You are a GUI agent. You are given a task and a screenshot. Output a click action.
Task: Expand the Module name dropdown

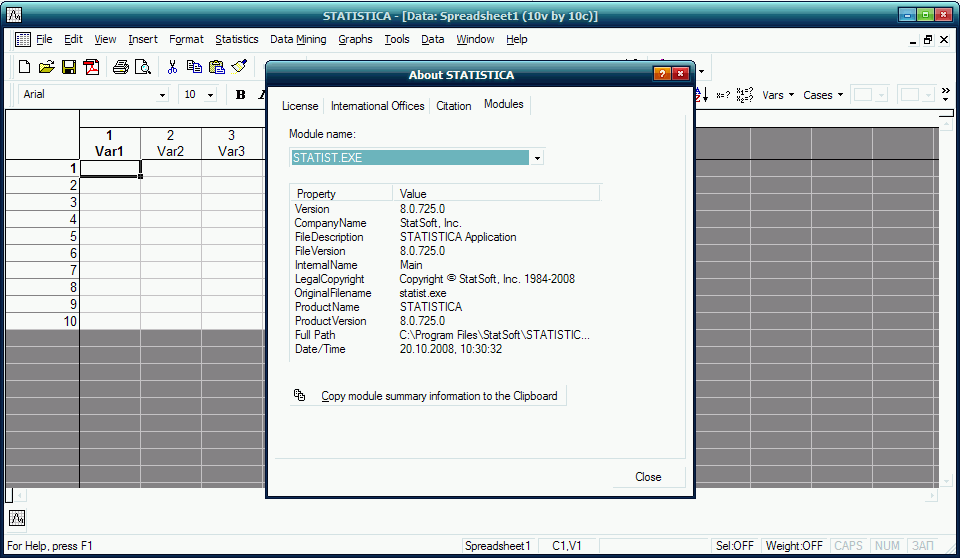(x=537, y=158)
